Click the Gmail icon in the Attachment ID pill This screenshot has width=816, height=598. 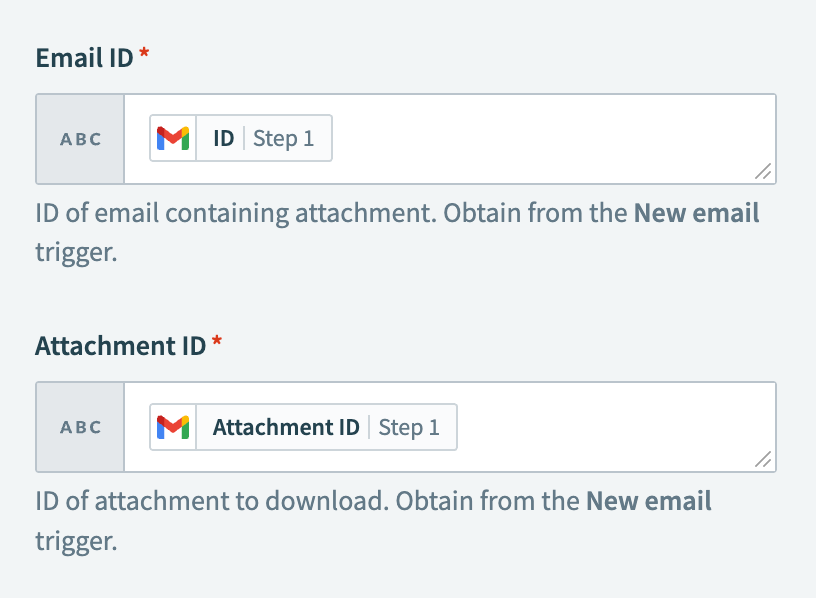[x=174, y=427]
